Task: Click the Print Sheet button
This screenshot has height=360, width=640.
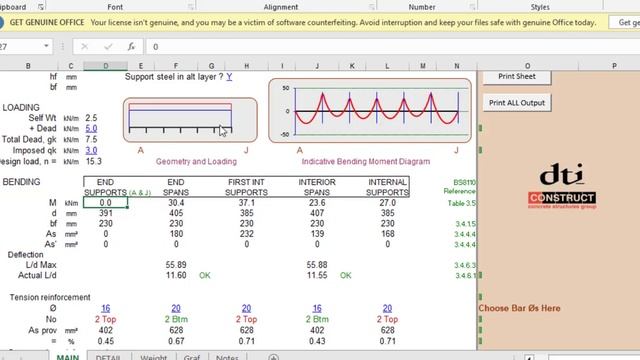Action: click(517, 77)
